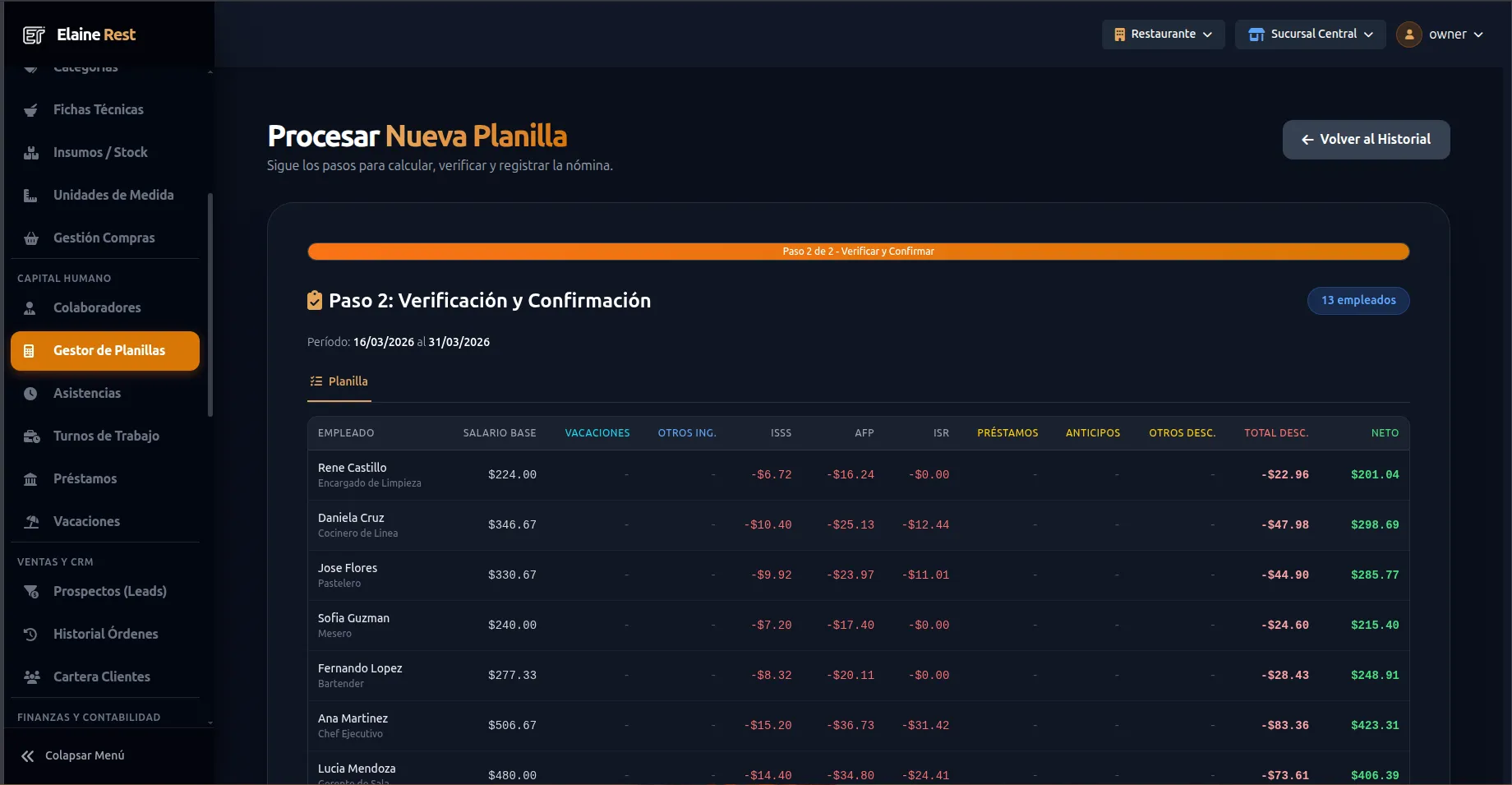This screenshot has height=785, width=1512.
Task: Select the Rene Castillo employee row
Action: click(x=858, y=475)
